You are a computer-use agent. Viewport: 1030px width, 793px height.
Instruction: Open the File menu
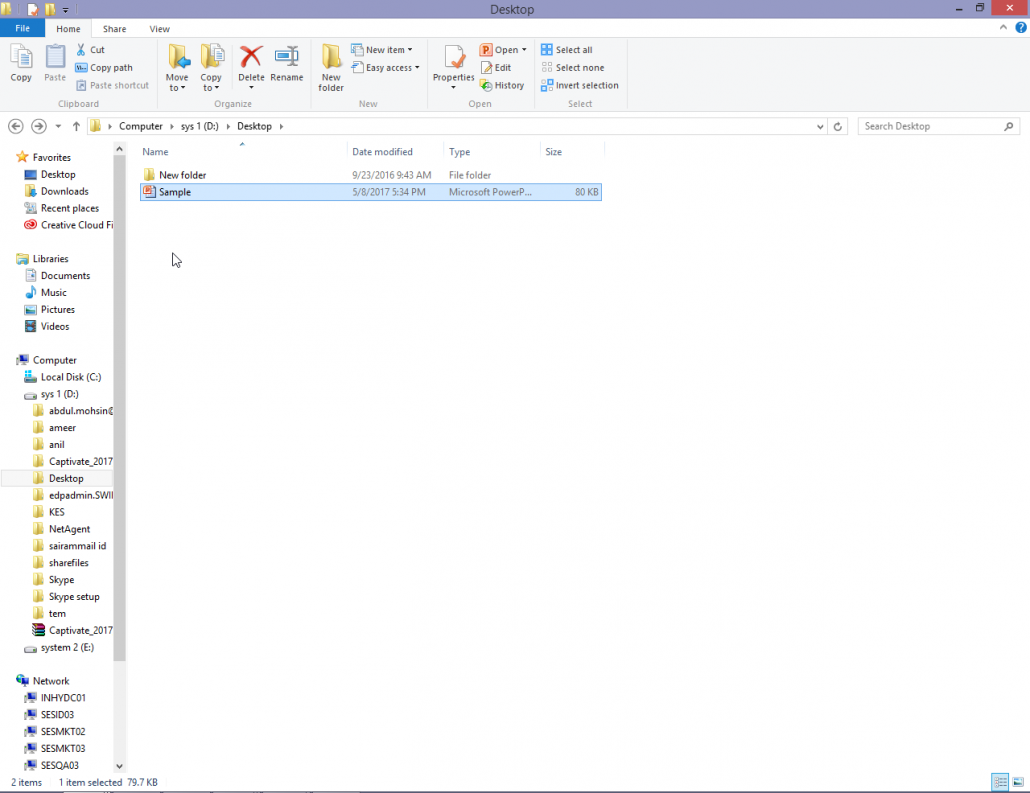click(22, 28)
